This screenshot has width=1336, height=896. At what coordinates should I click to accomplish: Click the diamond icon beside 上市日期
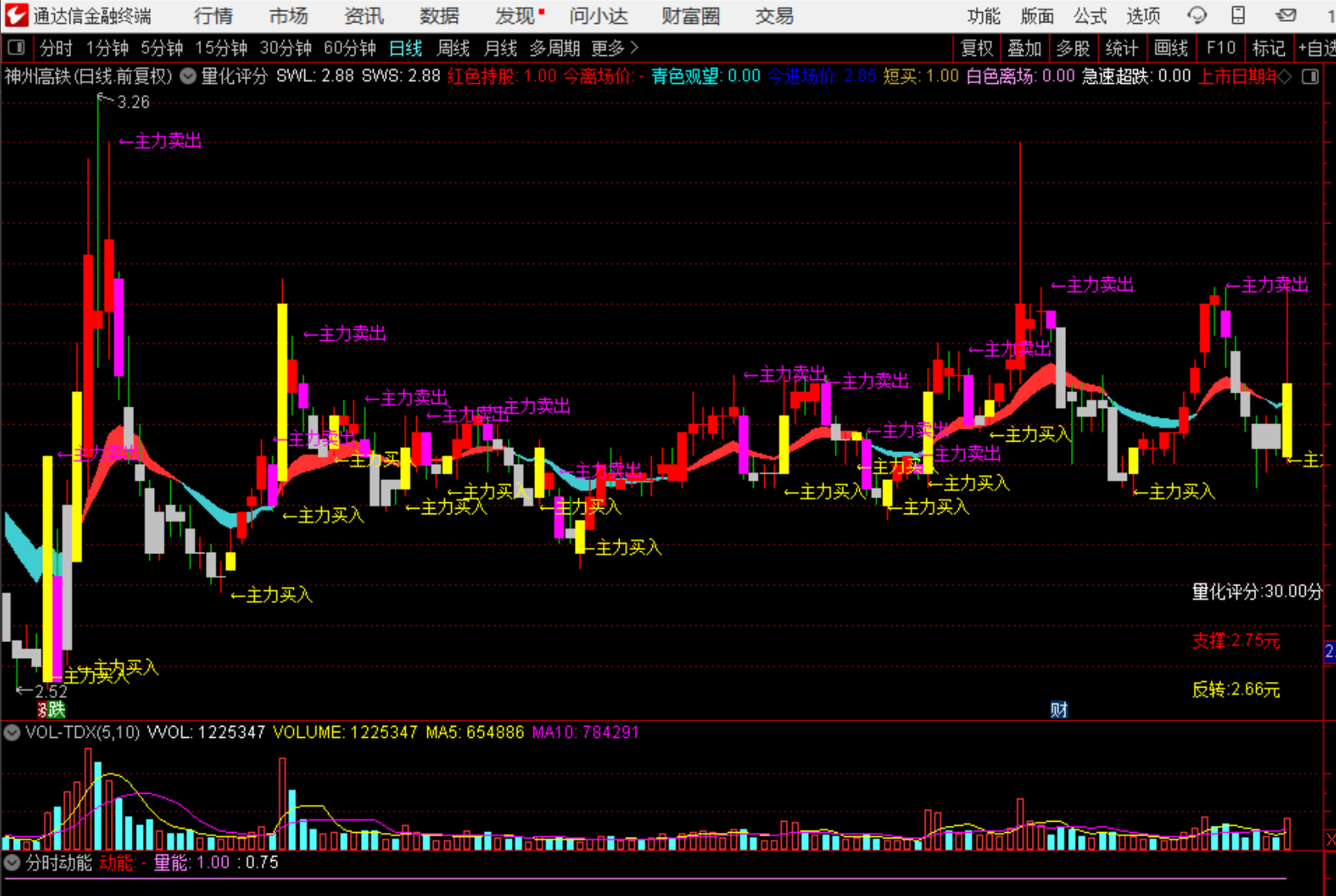point(1284,77)
